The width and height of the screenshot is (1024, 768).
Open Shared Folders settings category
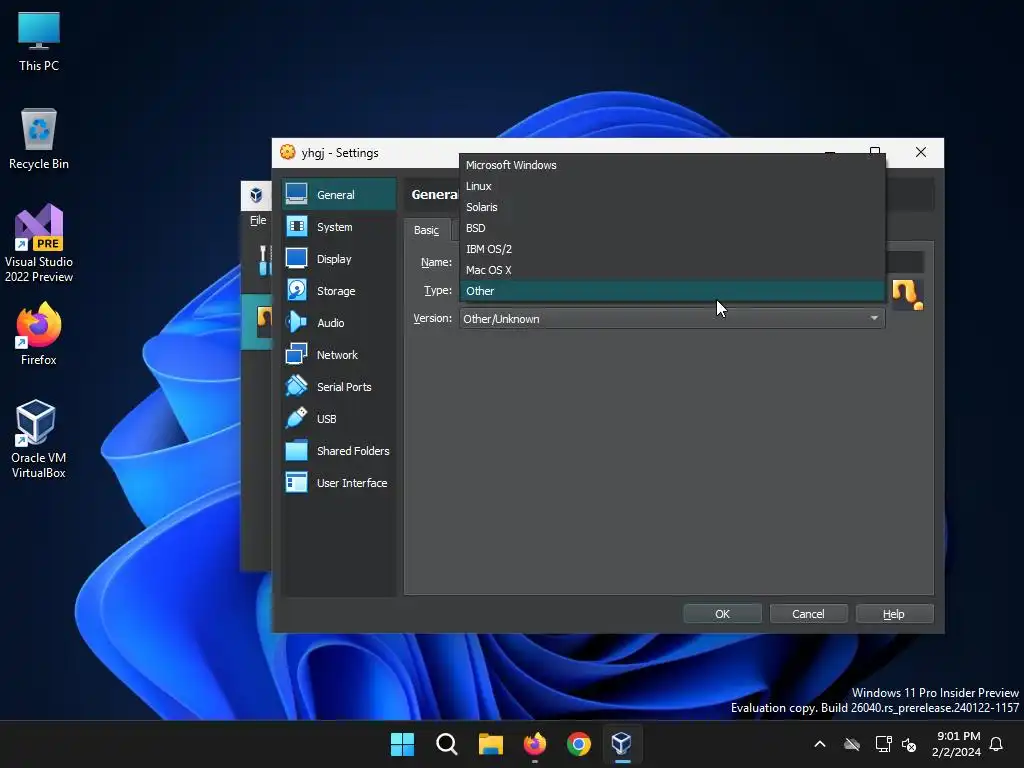coord(339,451)
